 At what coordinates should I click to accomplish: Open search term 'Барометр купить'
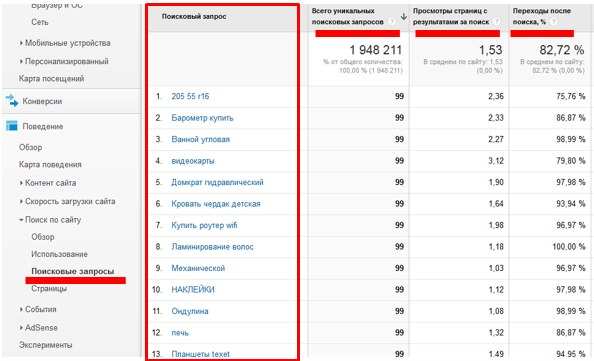pyautogui.click(x=202, y=118)
